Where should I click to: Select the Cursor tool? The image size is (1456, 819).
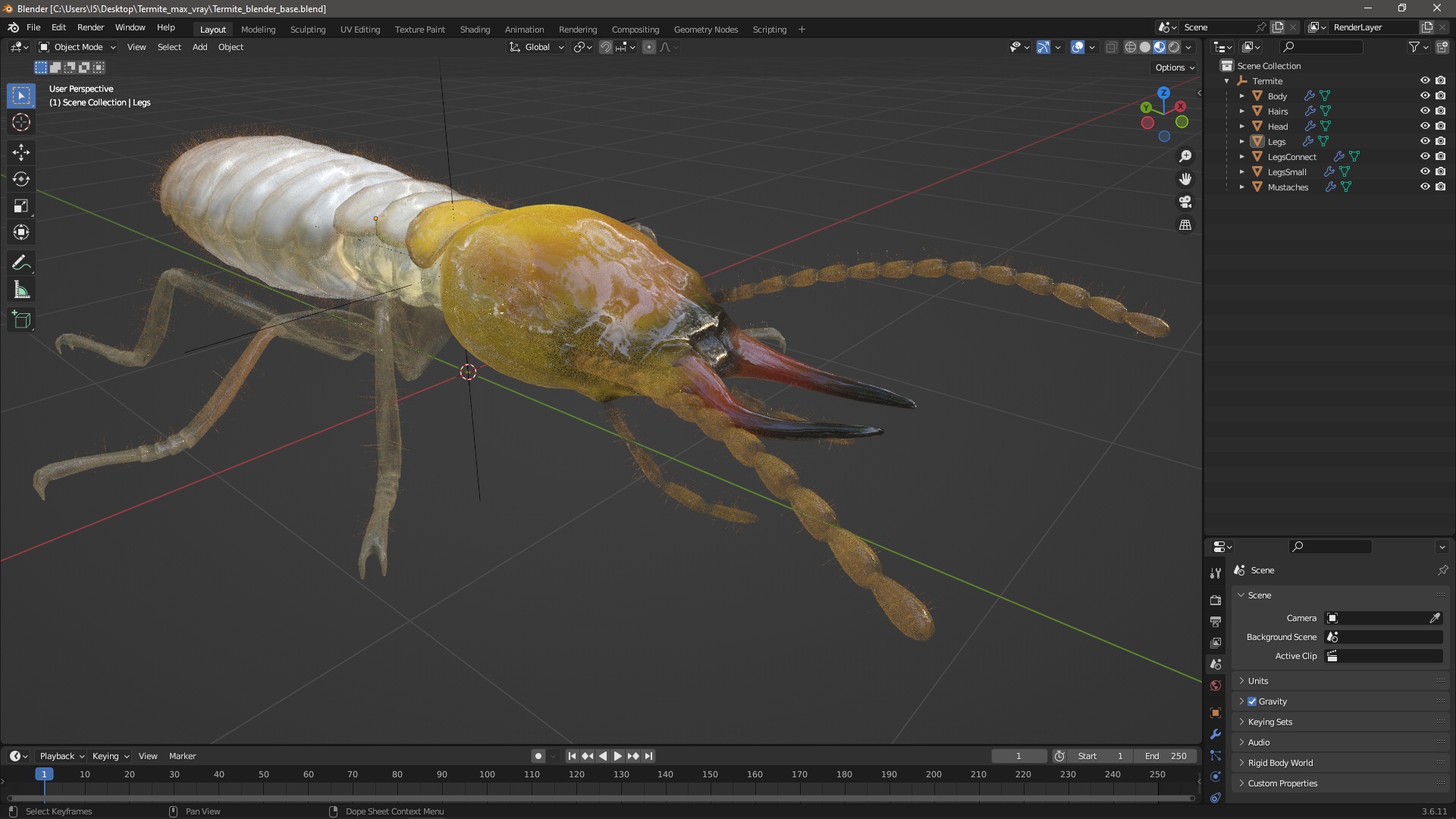[x=21, y=122]
